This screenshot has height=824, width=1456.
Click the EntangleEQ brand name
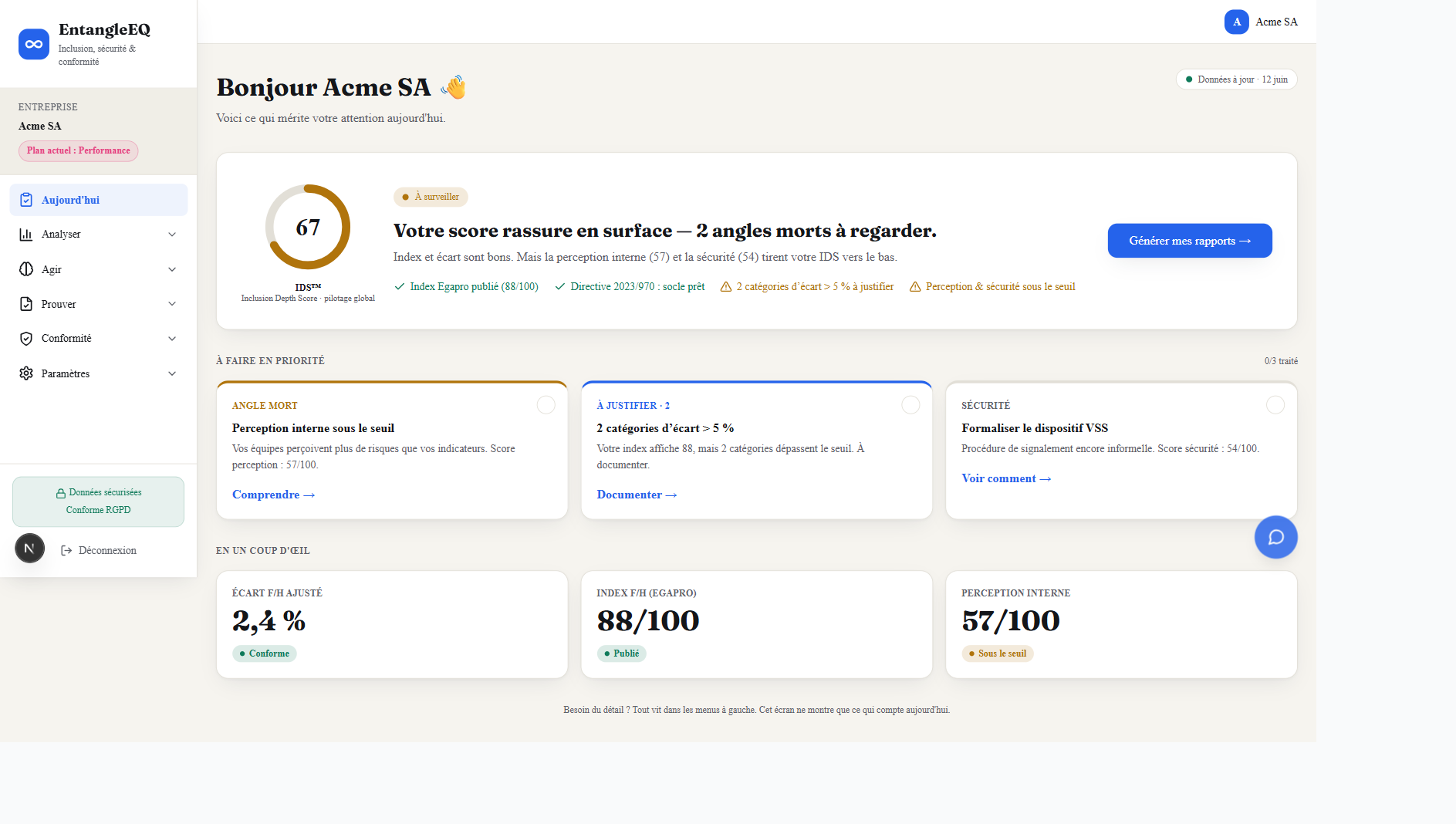click(104, 29)
